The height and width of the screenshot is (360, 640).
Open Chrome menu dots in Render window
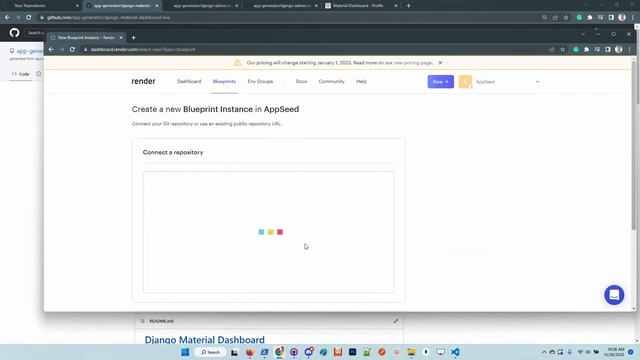click(629, 49)
